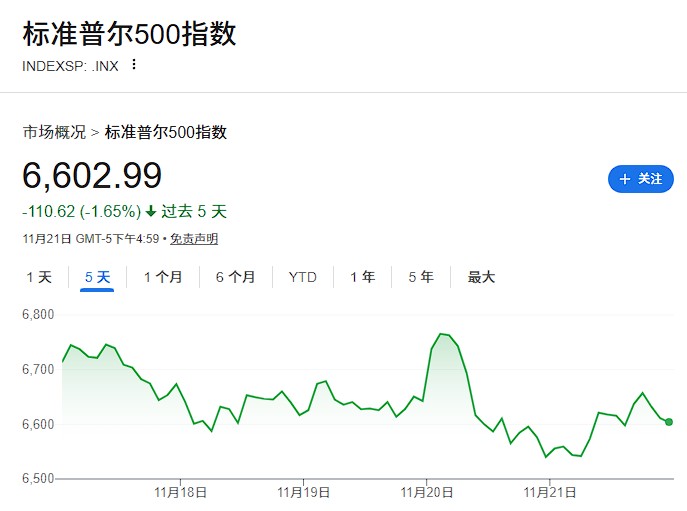Select the 1 天 time range tab

[39, 277]
